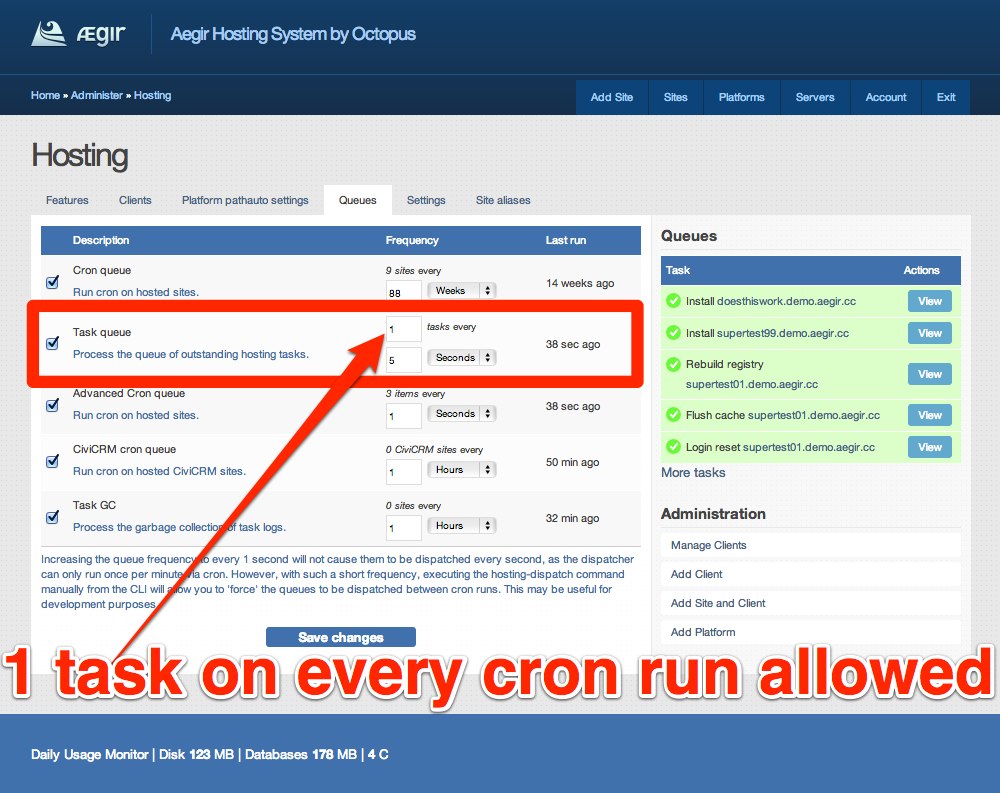Toggle the CiviCRM cron queue checkbox
The image size is (1000, 793).
[x=53, y=461]
